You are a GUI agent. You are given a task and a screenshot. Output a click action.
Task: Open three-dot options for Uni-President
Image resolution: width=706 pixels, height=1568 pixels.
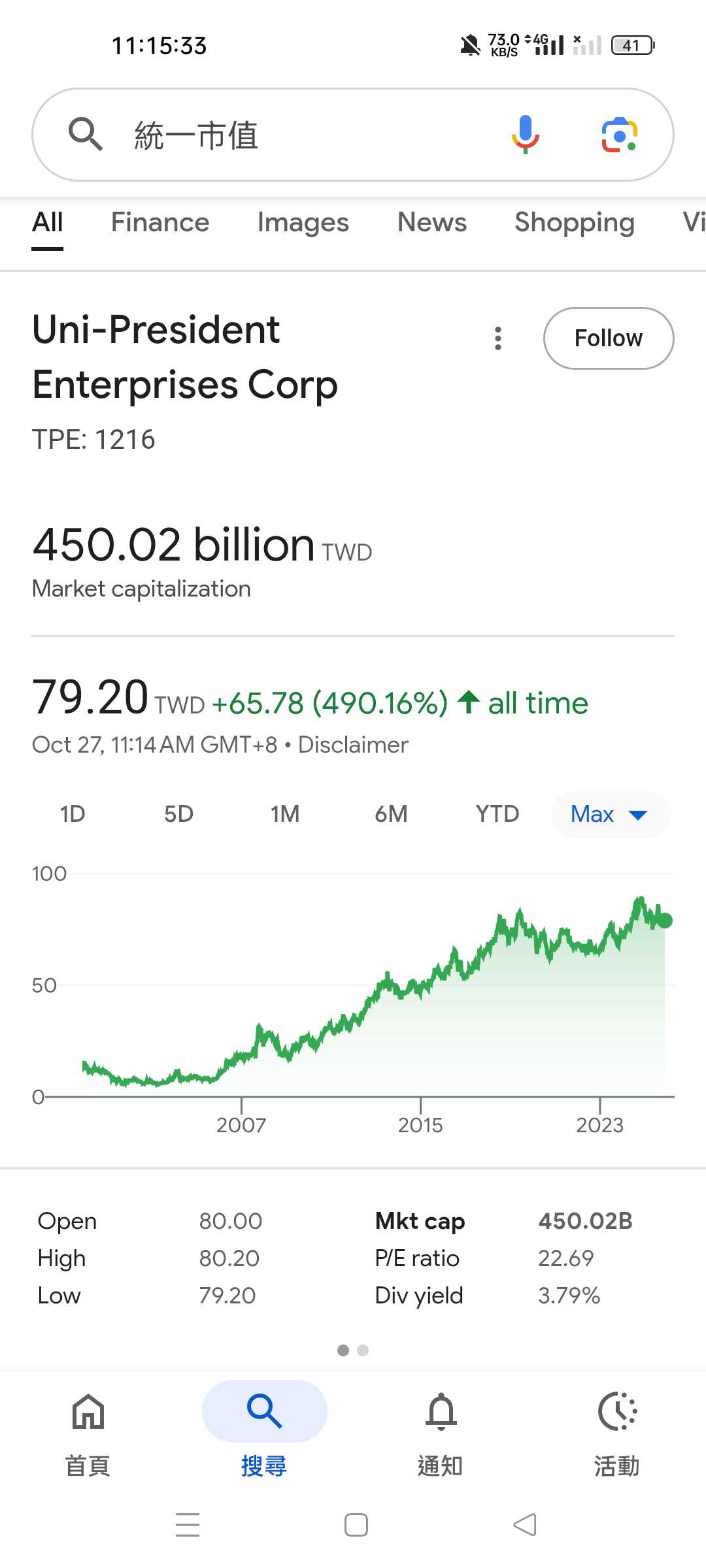[x=498, y=338]
